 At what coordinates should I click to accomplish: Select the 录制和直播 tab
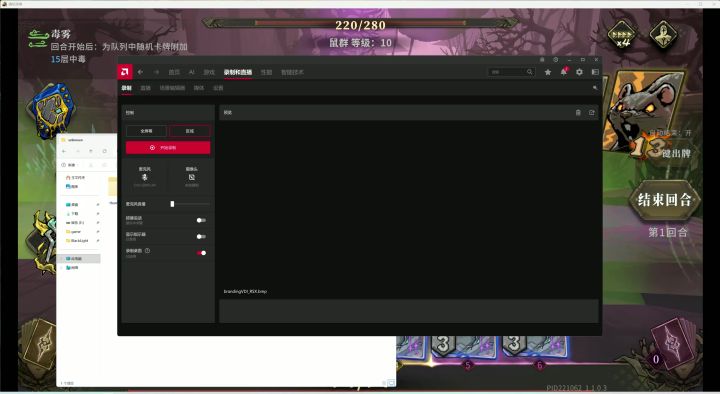(238, 72)
